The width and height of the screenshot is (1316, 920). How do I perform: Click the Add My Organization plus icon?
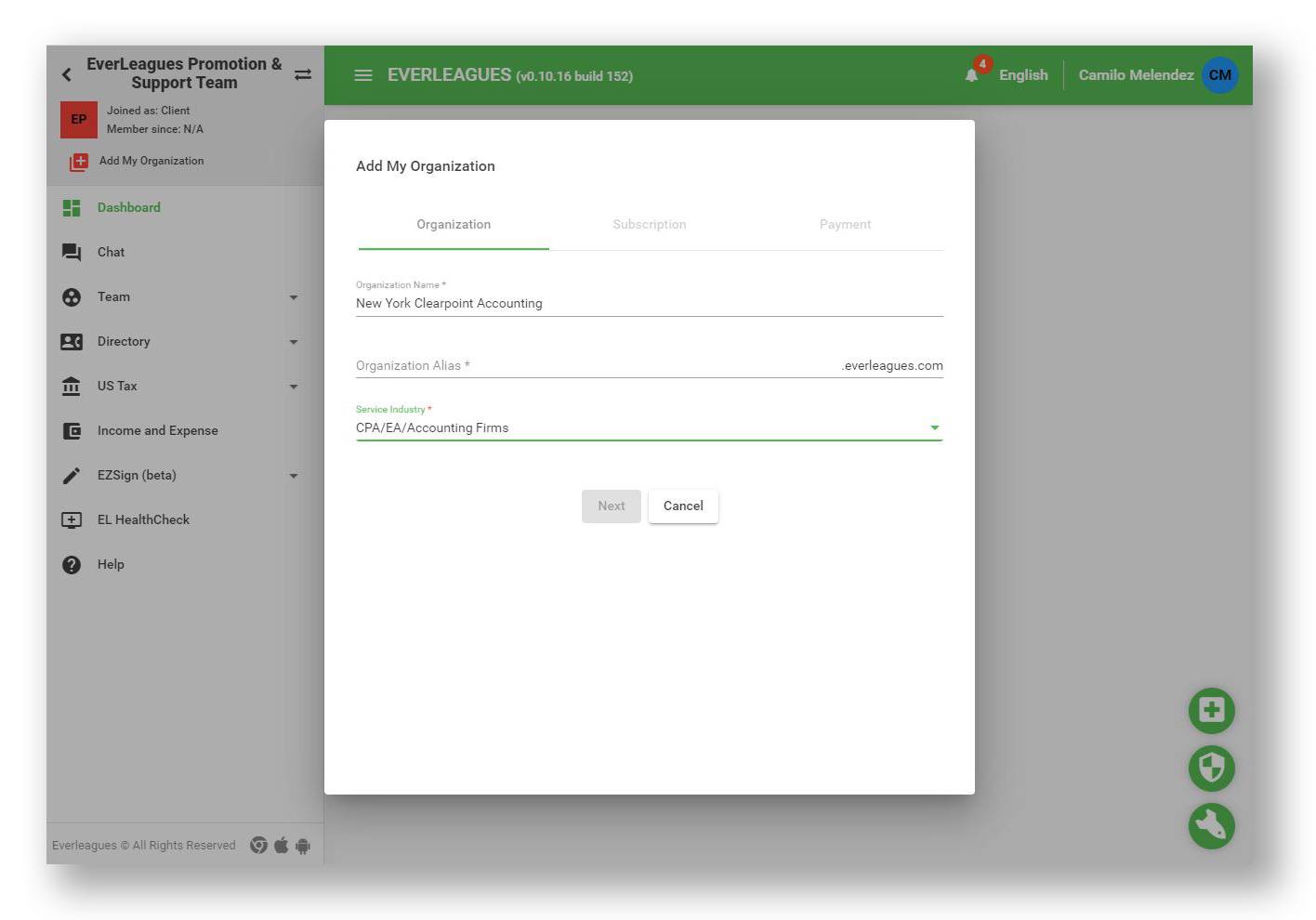click(79, 162)
